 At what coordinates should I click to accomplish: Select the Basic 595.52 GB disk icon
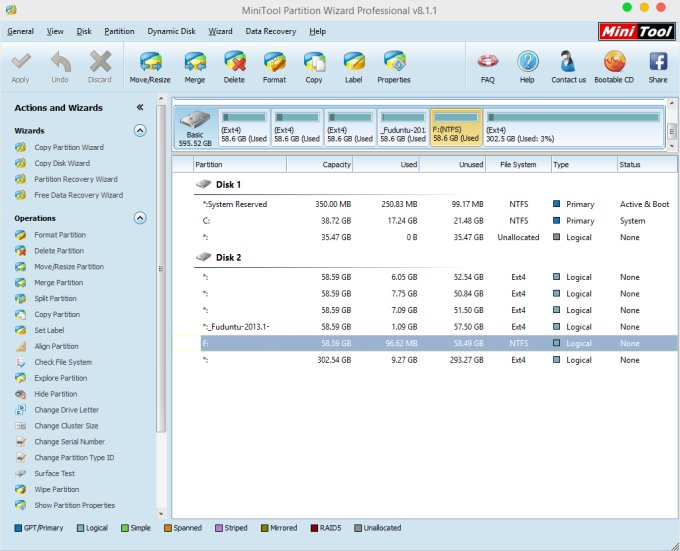(195, 128)
